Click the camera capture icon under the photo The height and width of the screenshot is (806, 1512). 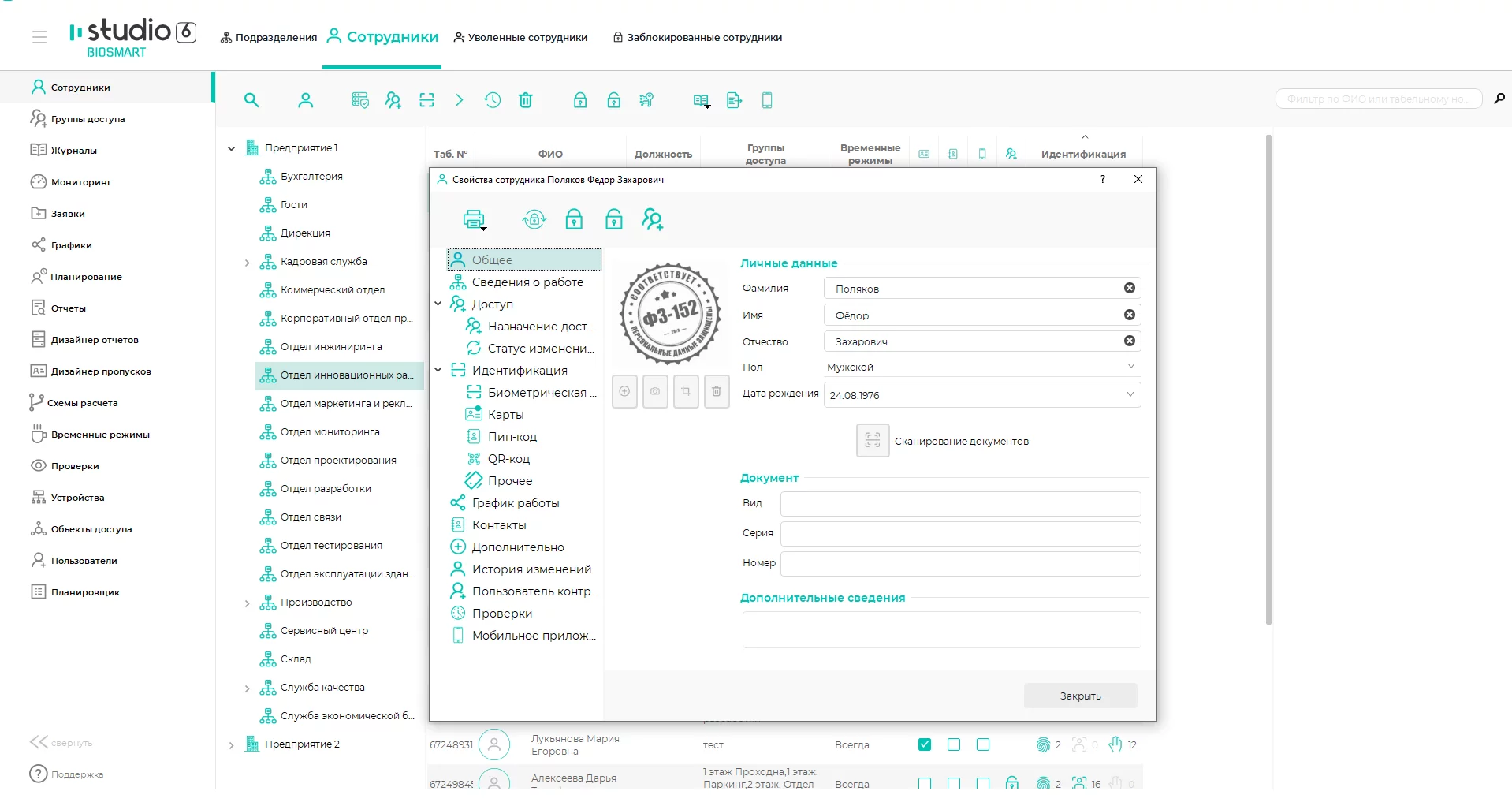pos(655,392)
